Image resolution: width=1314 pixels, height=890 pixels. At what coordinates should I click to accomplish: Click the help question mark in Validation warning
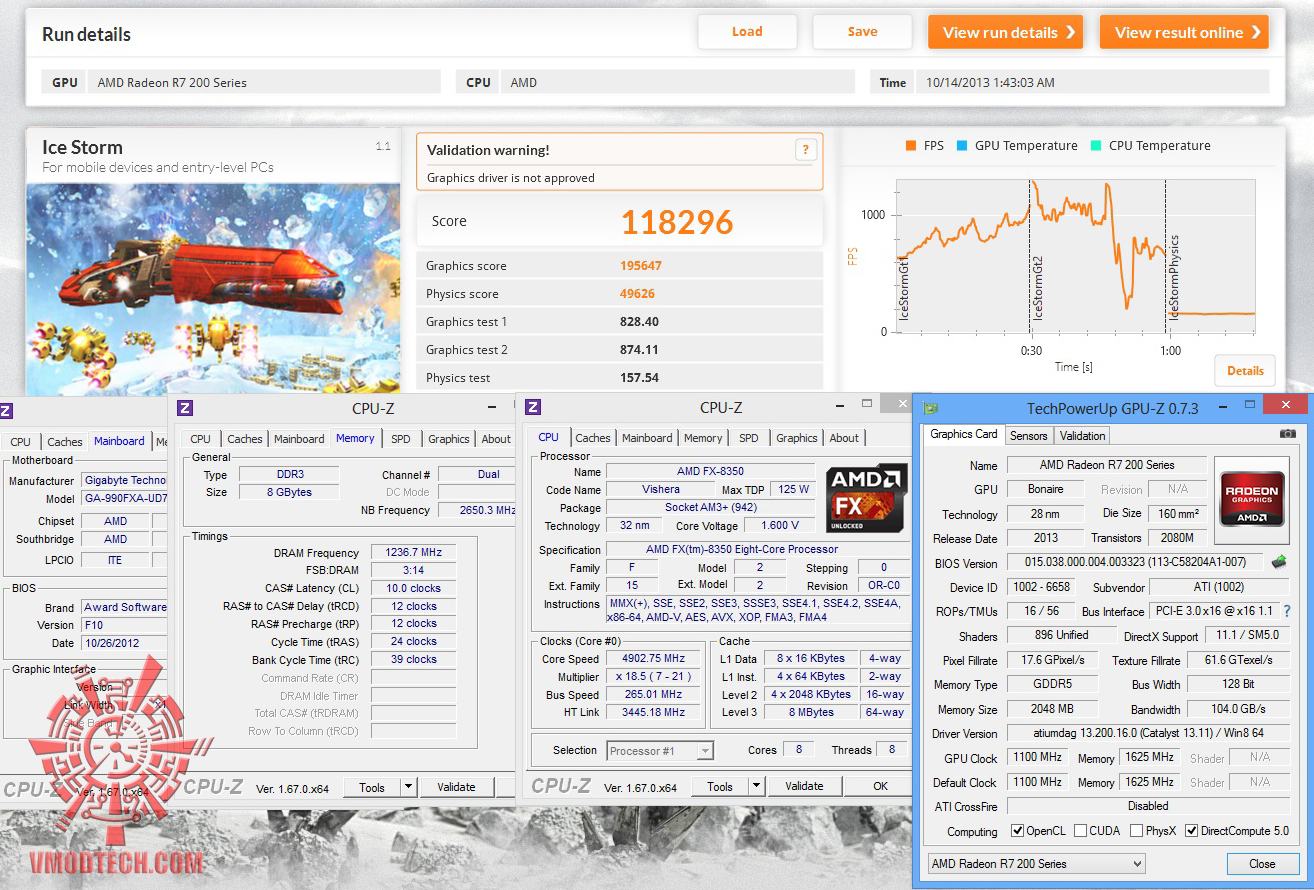[x=805, y=150]
